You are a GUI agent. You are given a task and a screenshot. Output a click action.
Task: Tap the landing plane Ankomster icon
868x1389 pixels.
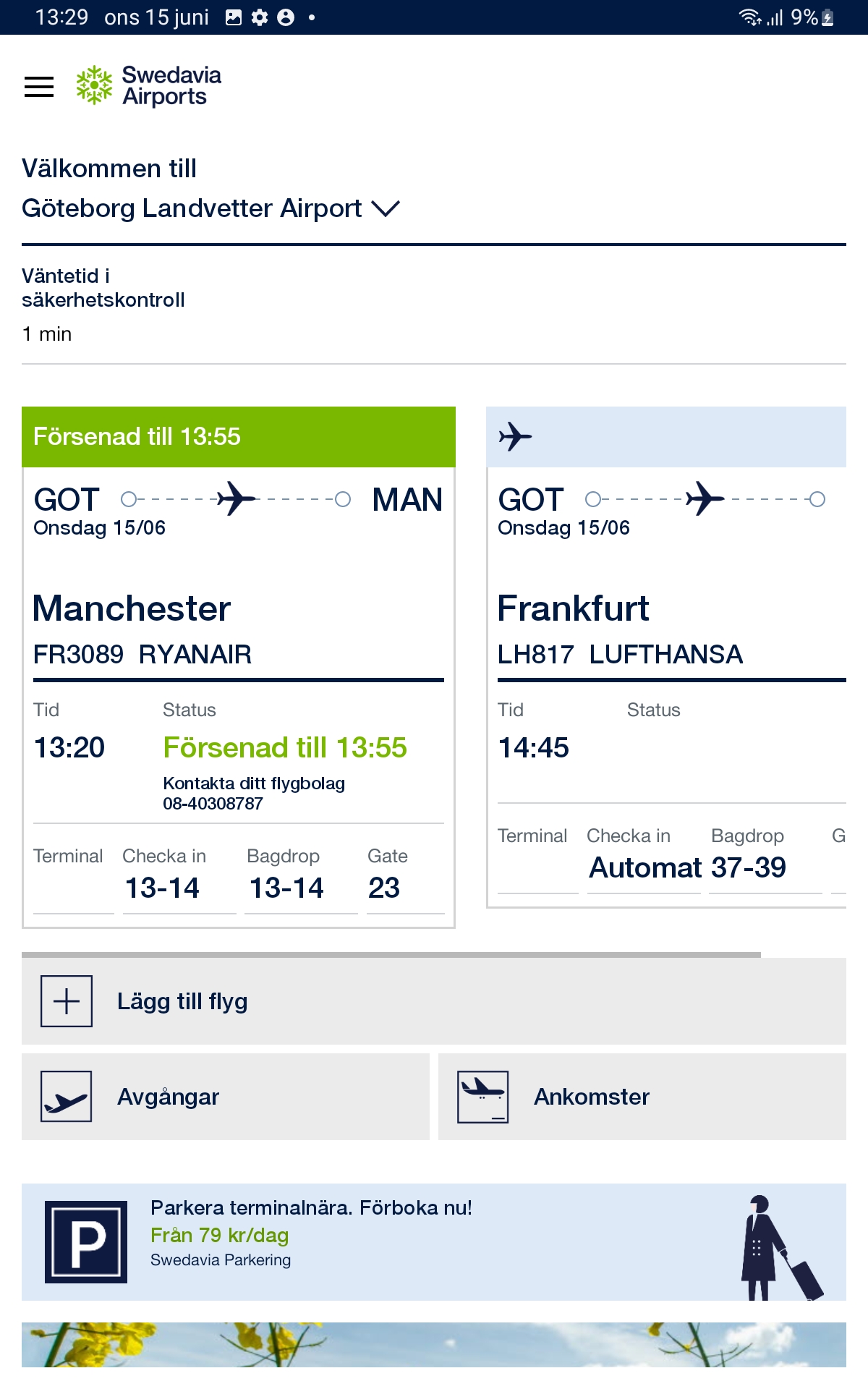pos(483,1097)
